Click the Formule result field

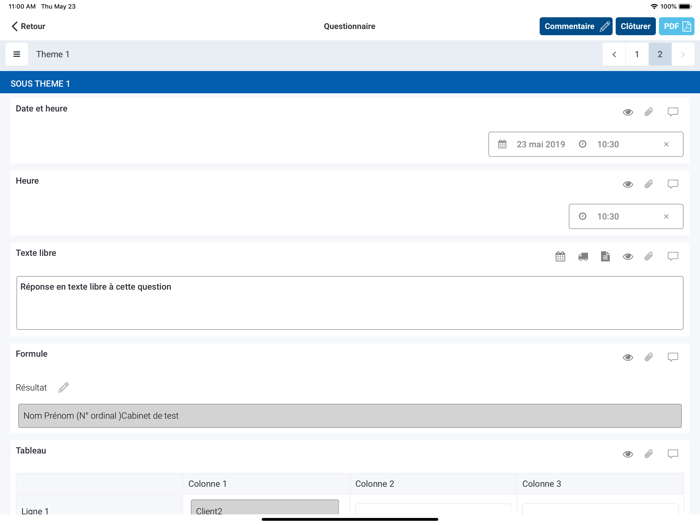pyautogui.click(x=350, y=416)
